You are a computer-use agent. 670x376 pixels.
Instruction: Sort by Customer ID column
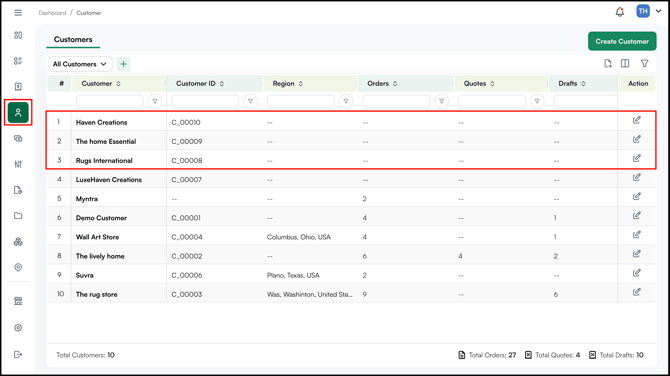[222, 84]
